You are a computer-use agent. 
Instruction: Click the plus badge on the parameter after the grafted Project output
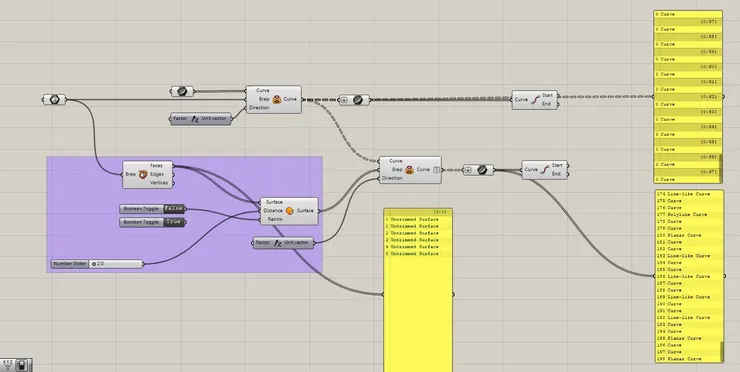468,170
